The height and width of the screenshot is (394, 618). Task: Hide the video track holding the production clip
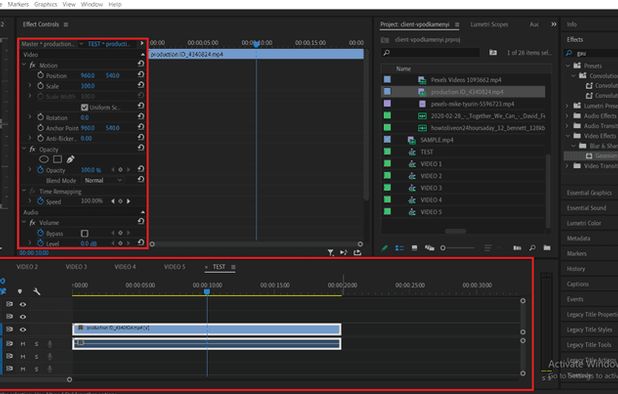point(23,329)
